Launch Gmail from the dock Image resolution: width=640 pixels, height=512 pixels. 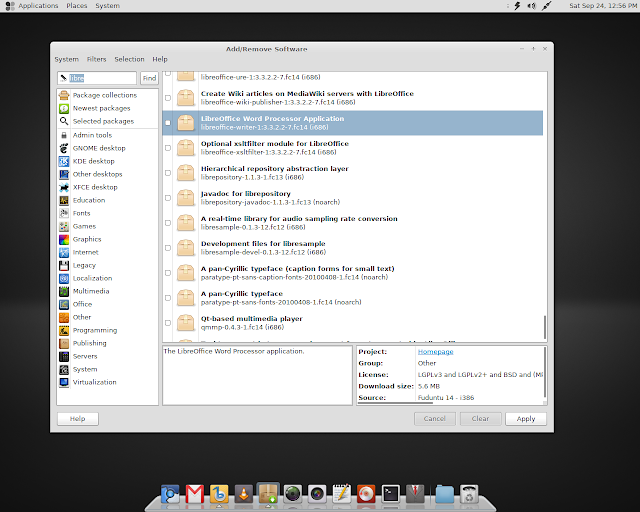click(195, 494)
